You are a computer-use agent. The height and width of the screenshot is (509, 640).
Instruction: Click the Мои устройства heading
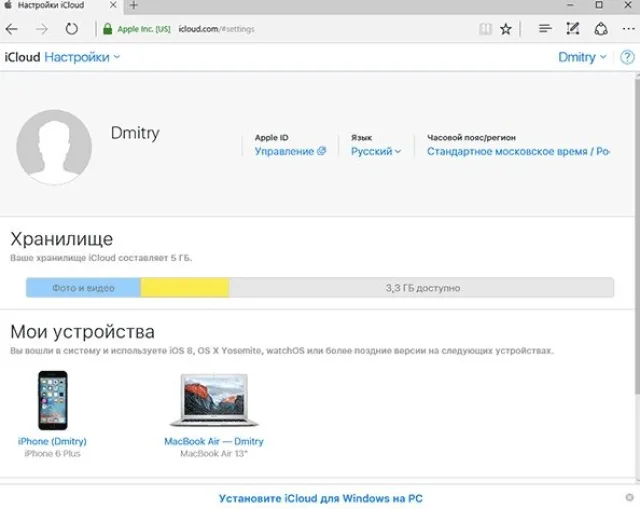(x=82, y=332)
